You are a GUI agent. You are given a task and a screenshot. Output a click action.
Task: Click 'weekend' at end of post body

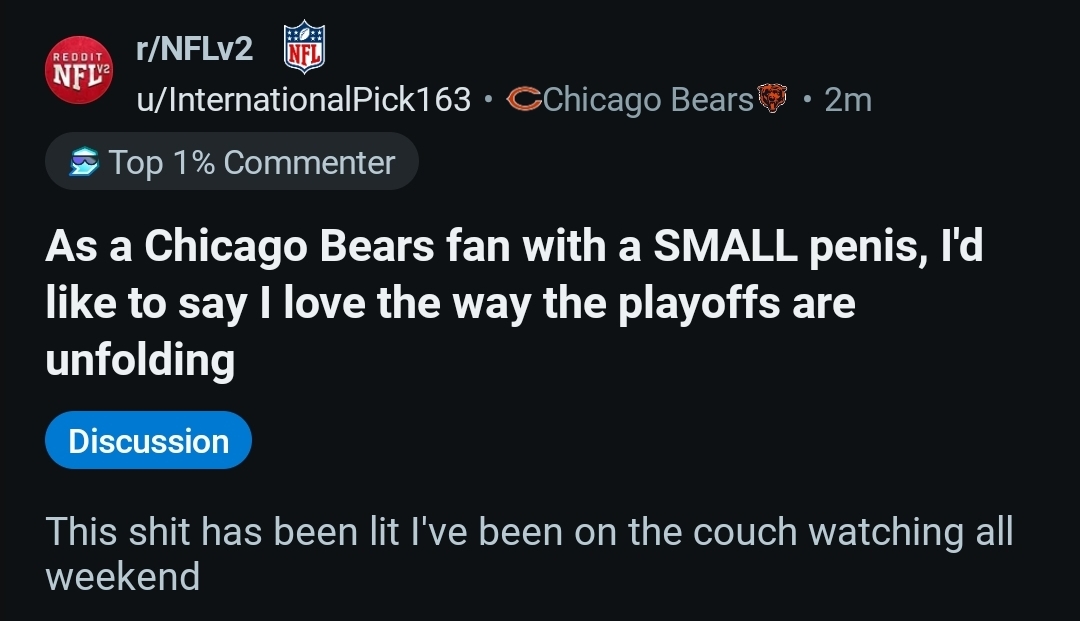coord(122,577)
